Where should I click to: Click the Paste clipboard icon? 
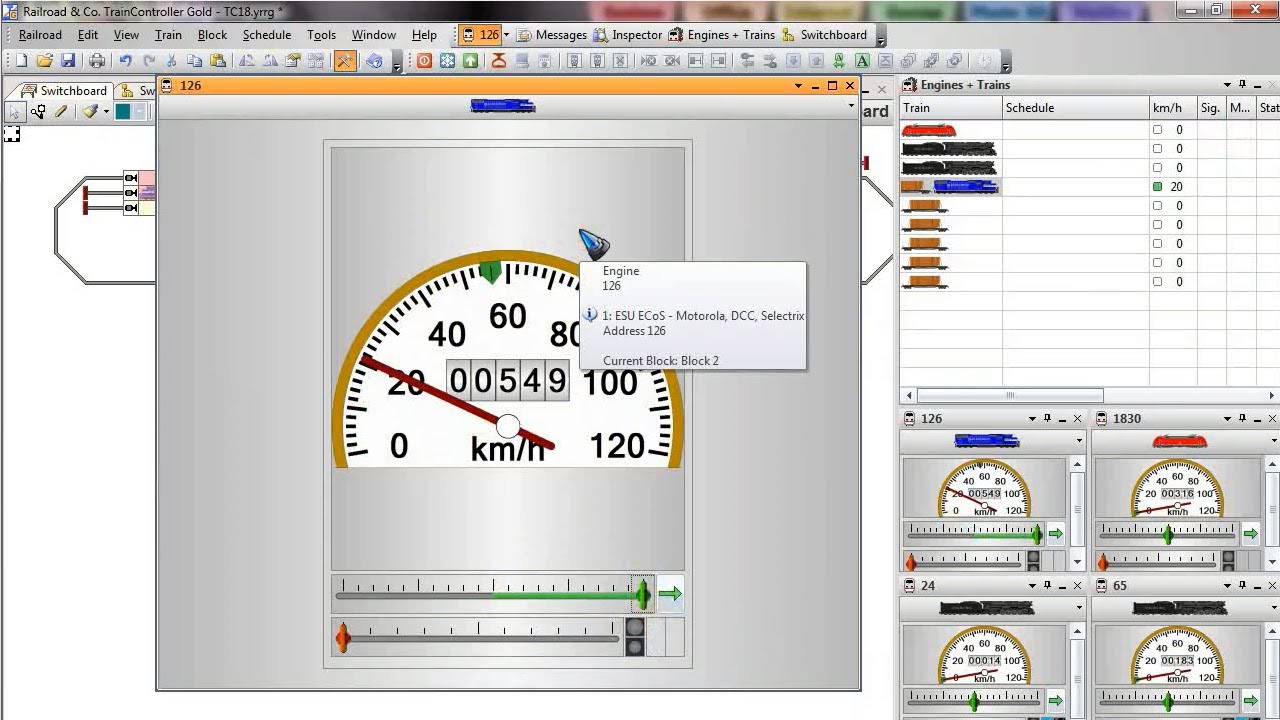point(217,61)
